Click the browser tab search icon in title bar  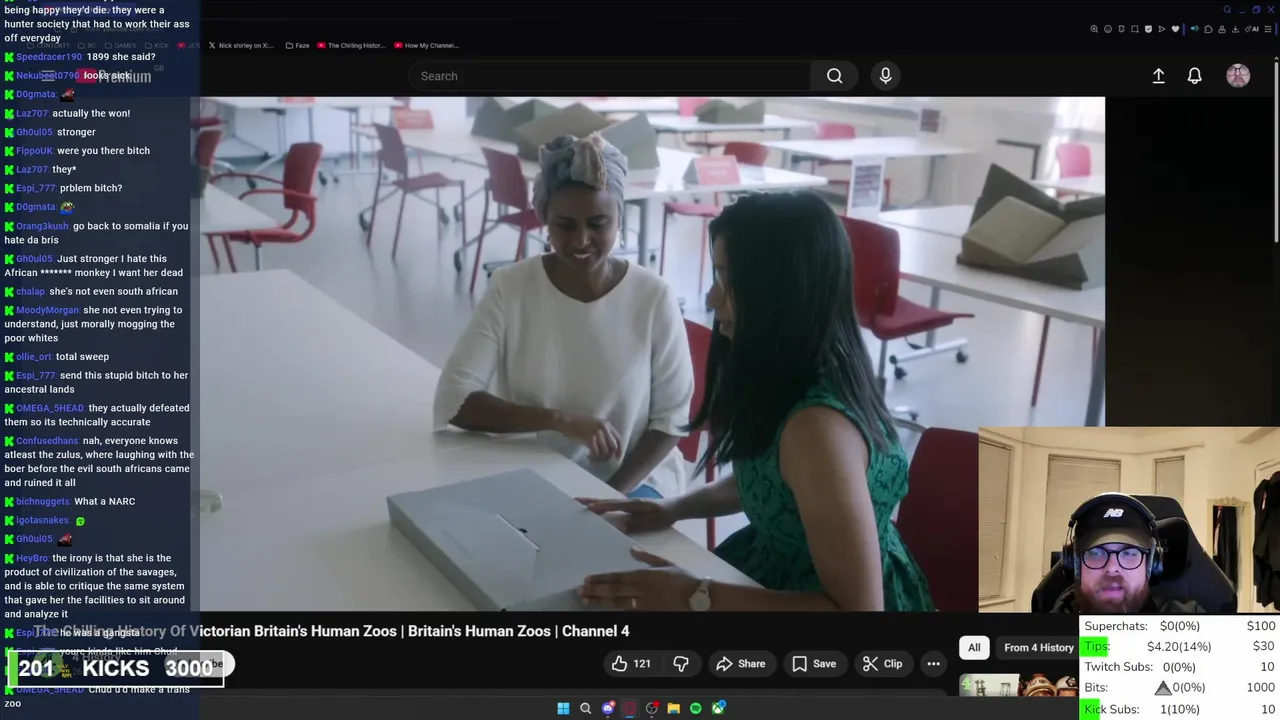(1227, 10)
